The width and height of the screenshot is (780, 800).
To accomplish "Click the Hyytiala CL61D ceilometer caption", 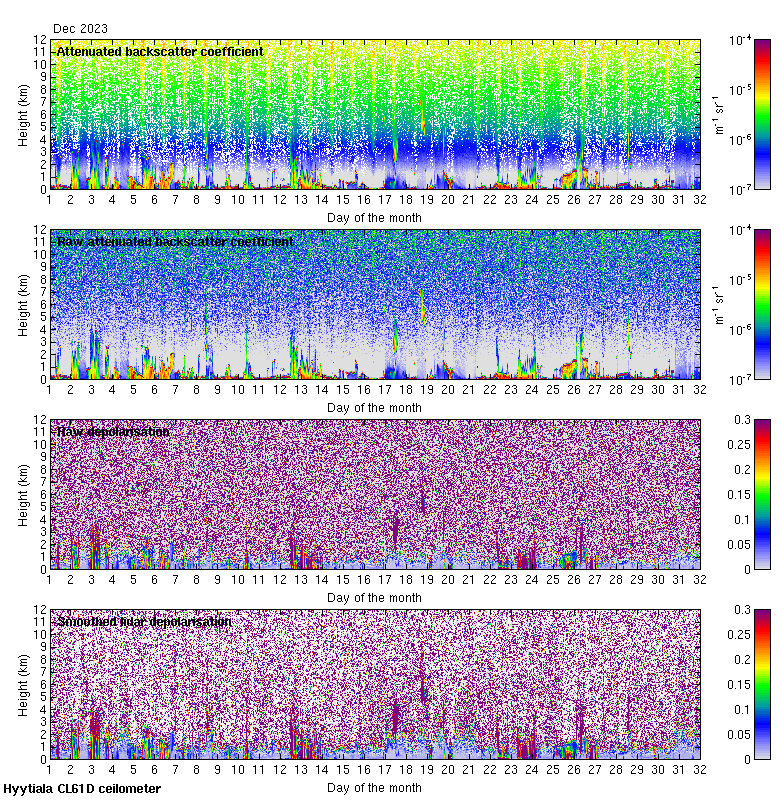I will click(x=82, y=789).
